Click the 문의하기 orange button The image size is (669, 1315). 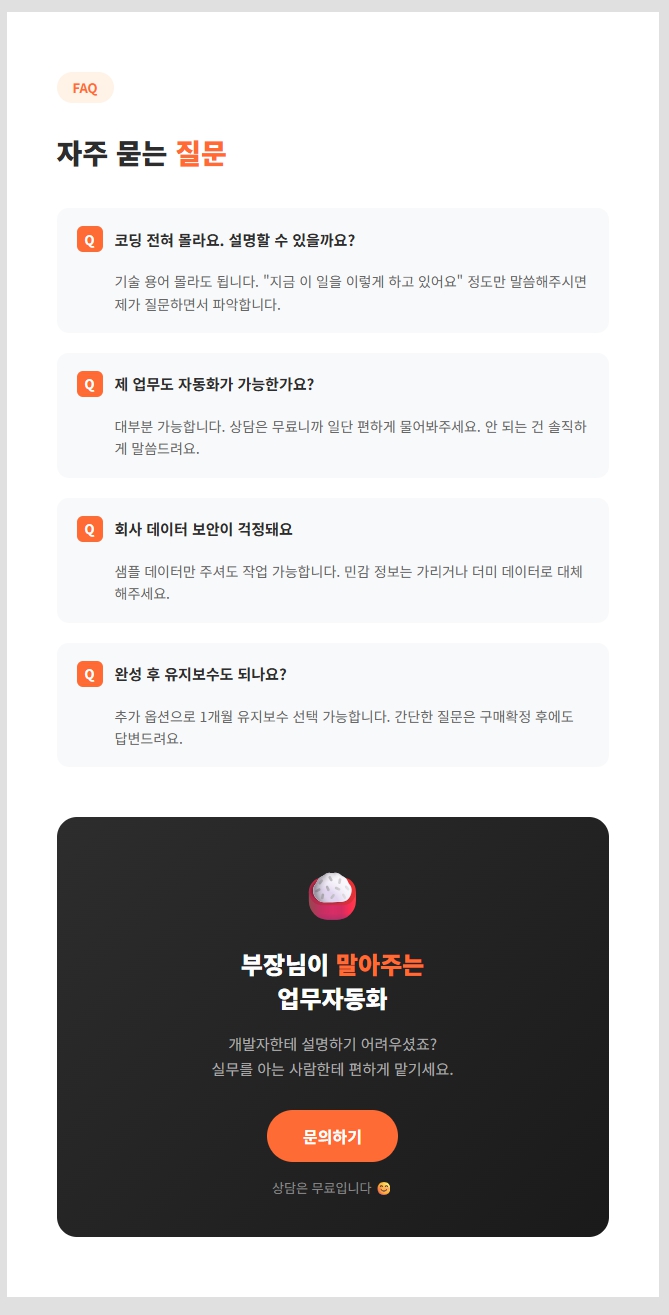pyautogui.click(x=332, y=1136)
